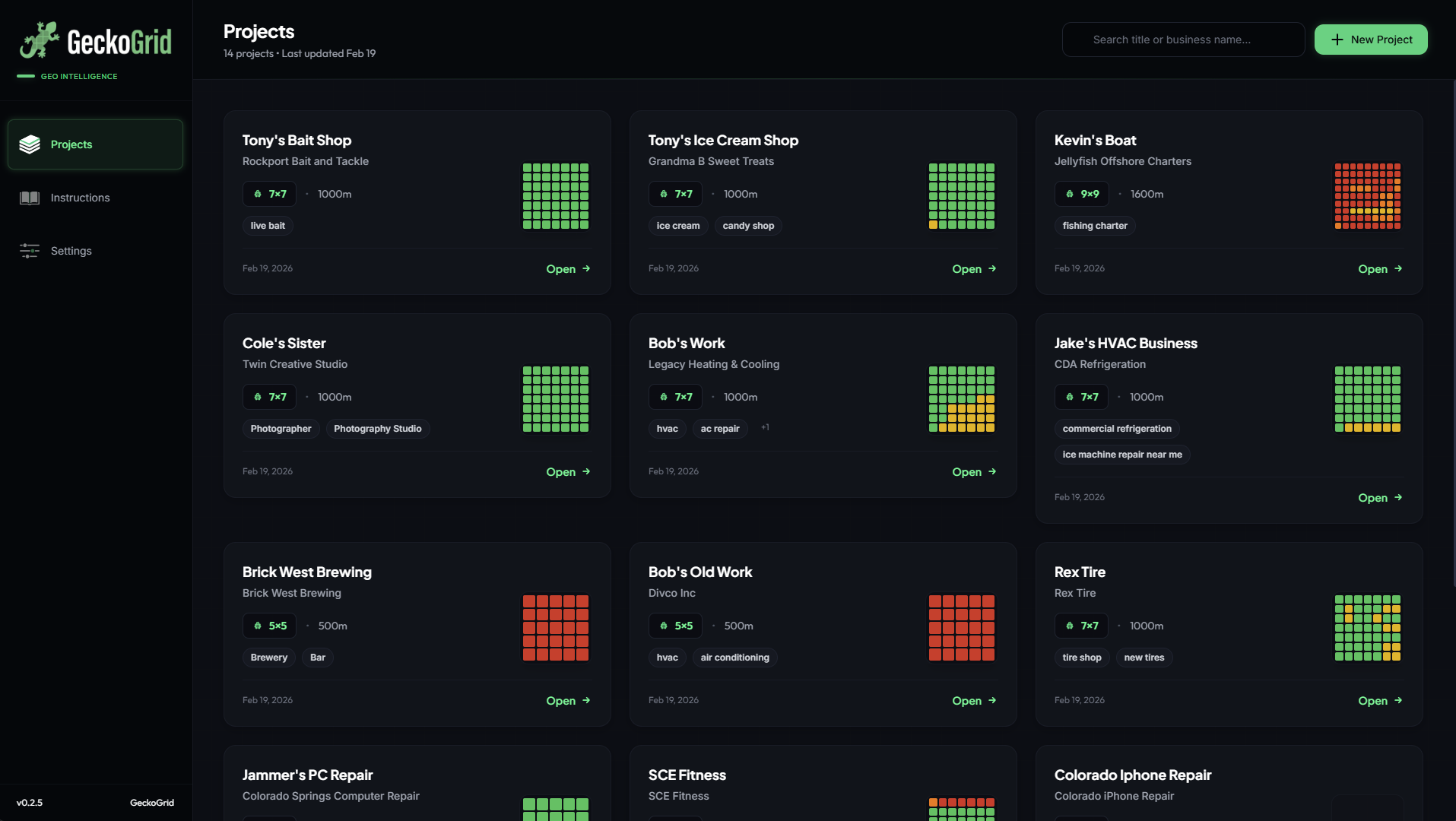
Task: Click the red heatmap thumbnail on Brick West Brewing
Action: tap(556, 628)
